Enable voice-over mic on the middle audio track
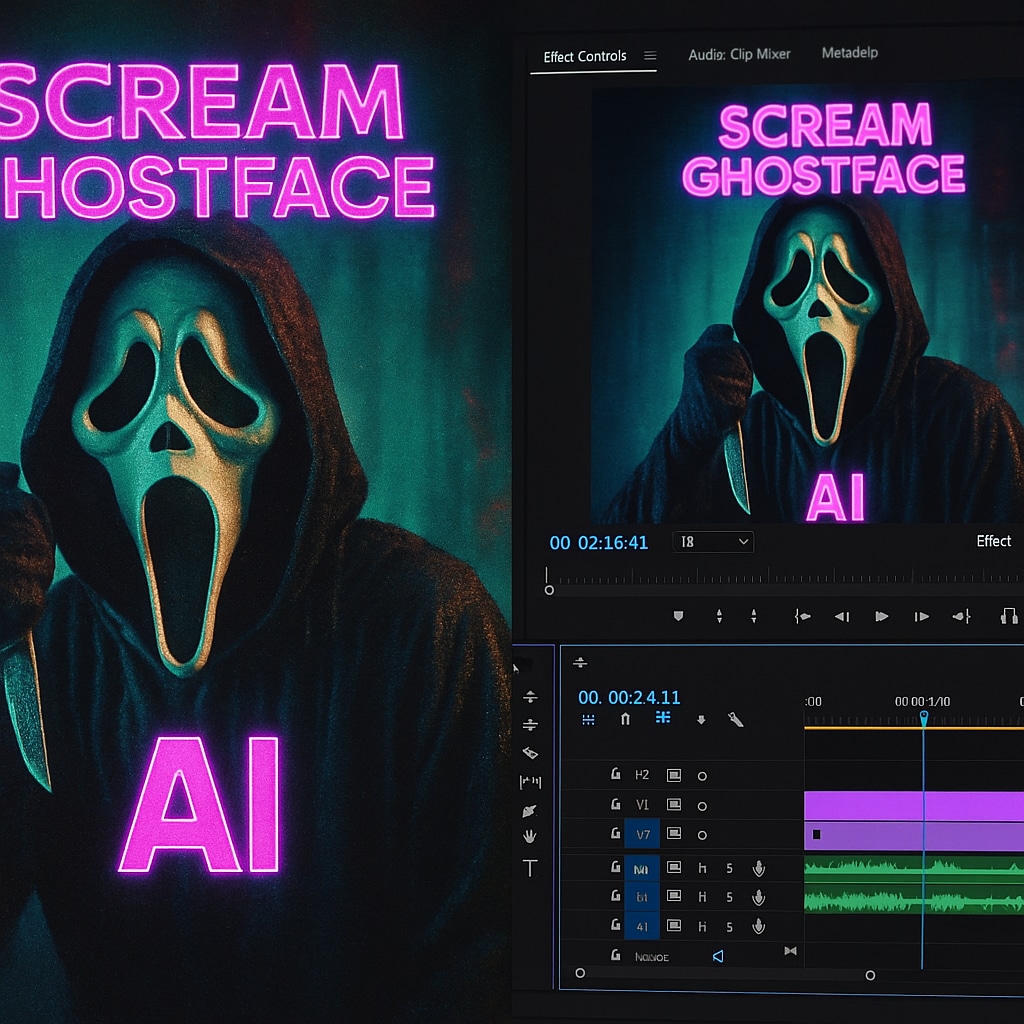 pos(758,898)
